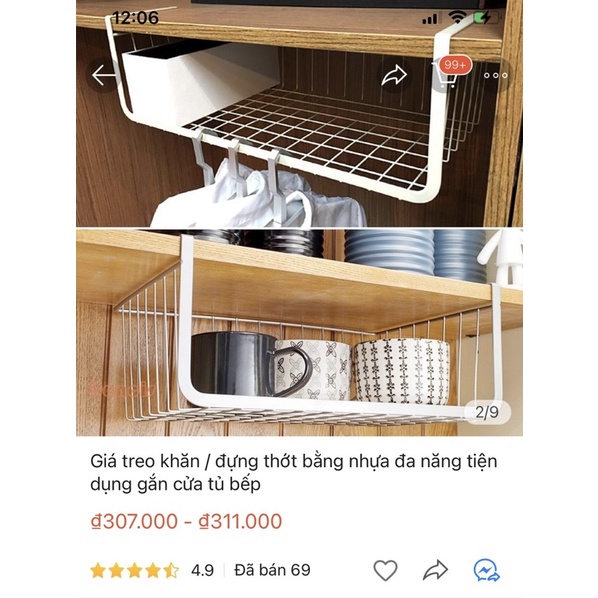Tap the Wi-Fi icon in the status bar
This screenshot has height=598, width=598.
[x=457, y=17]
